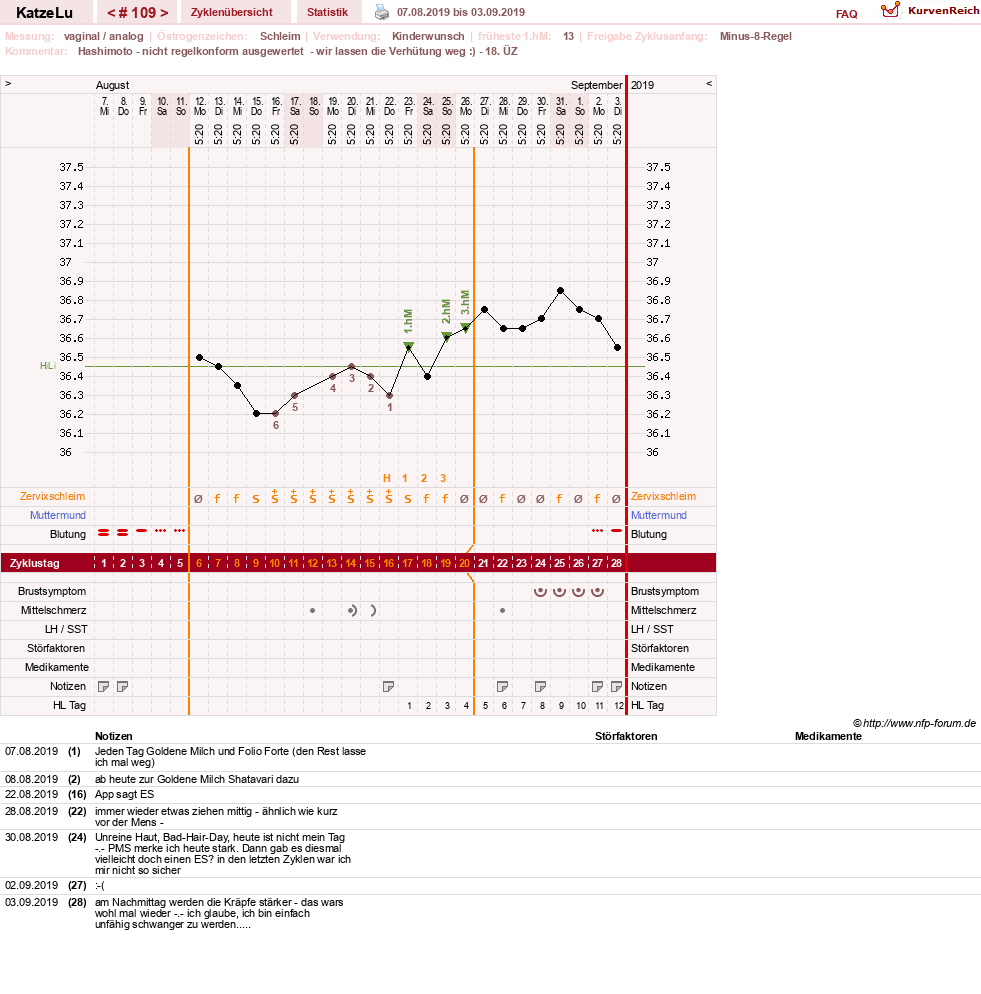
Task: Click the 'vaginal / analog' measurement value
Action: [x=103, y=36]
